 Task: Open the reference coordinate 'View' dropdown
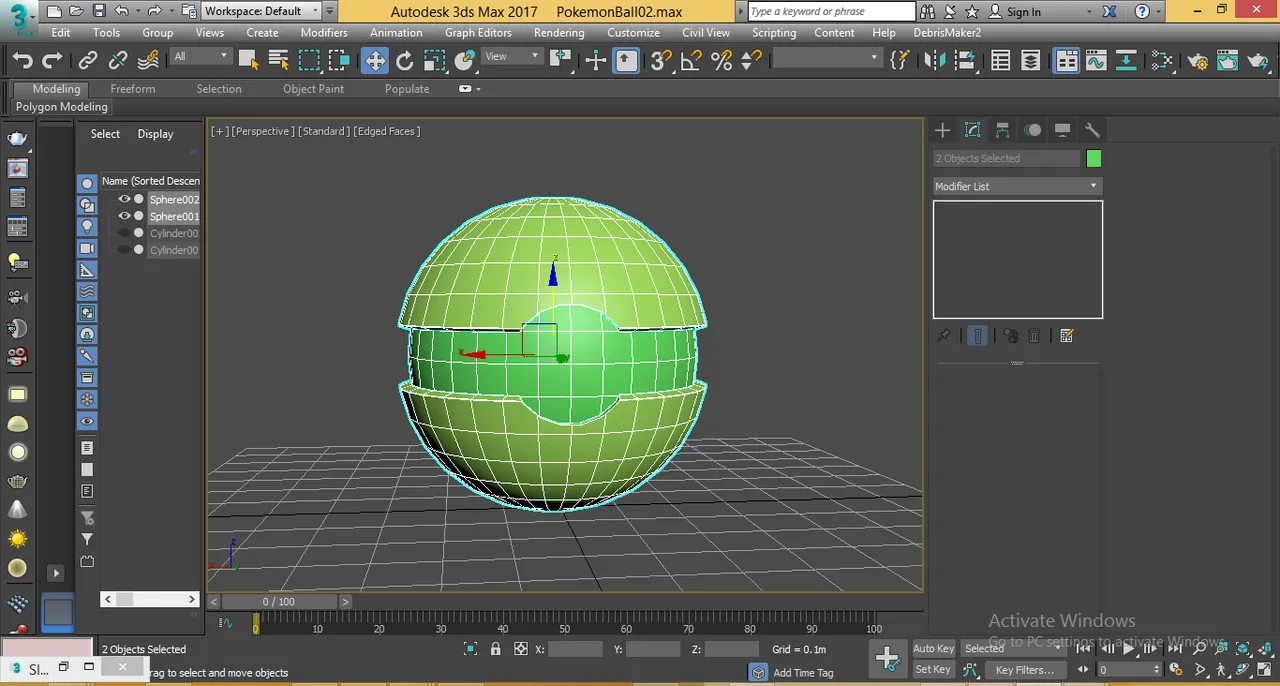click(514, 57)
